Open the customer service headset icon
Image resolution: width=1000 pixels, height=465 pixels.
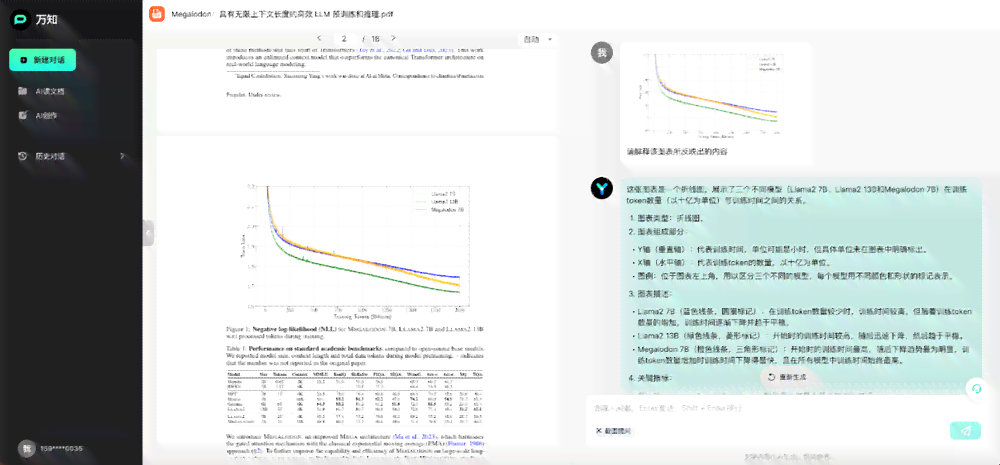tap(976, 389)
